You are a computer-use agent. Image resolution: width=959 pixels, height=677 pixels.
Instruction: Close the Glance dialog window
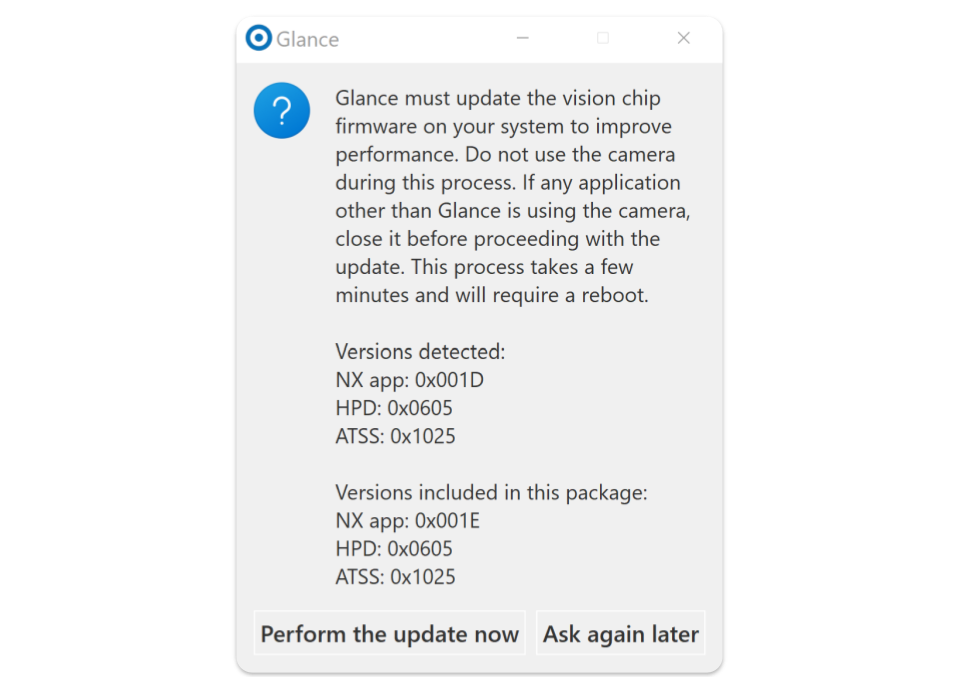coord(684,38)
